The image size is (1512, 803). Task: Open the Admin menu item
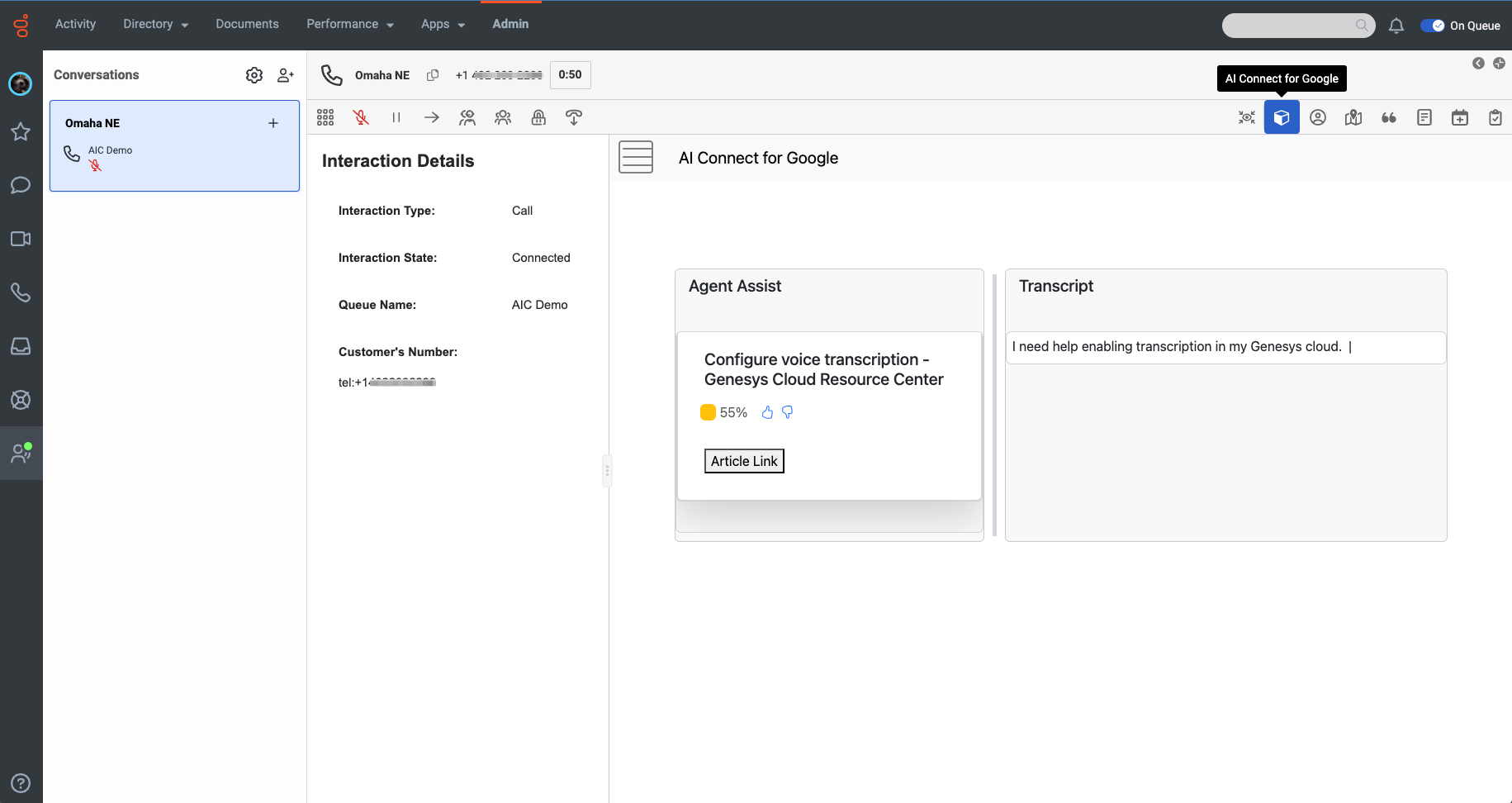tap(510, 24)
